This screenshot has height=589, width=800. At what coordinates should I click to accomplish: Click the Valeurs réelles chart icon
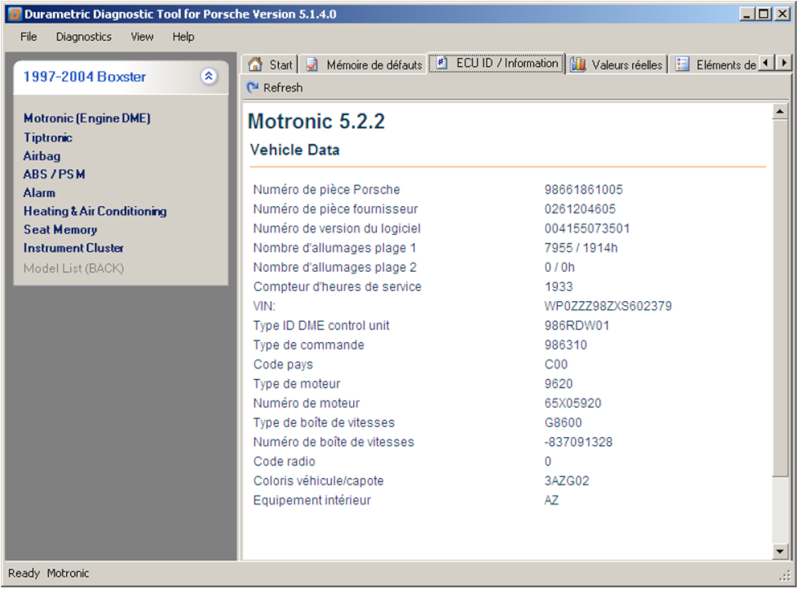[x=578, y=64]
